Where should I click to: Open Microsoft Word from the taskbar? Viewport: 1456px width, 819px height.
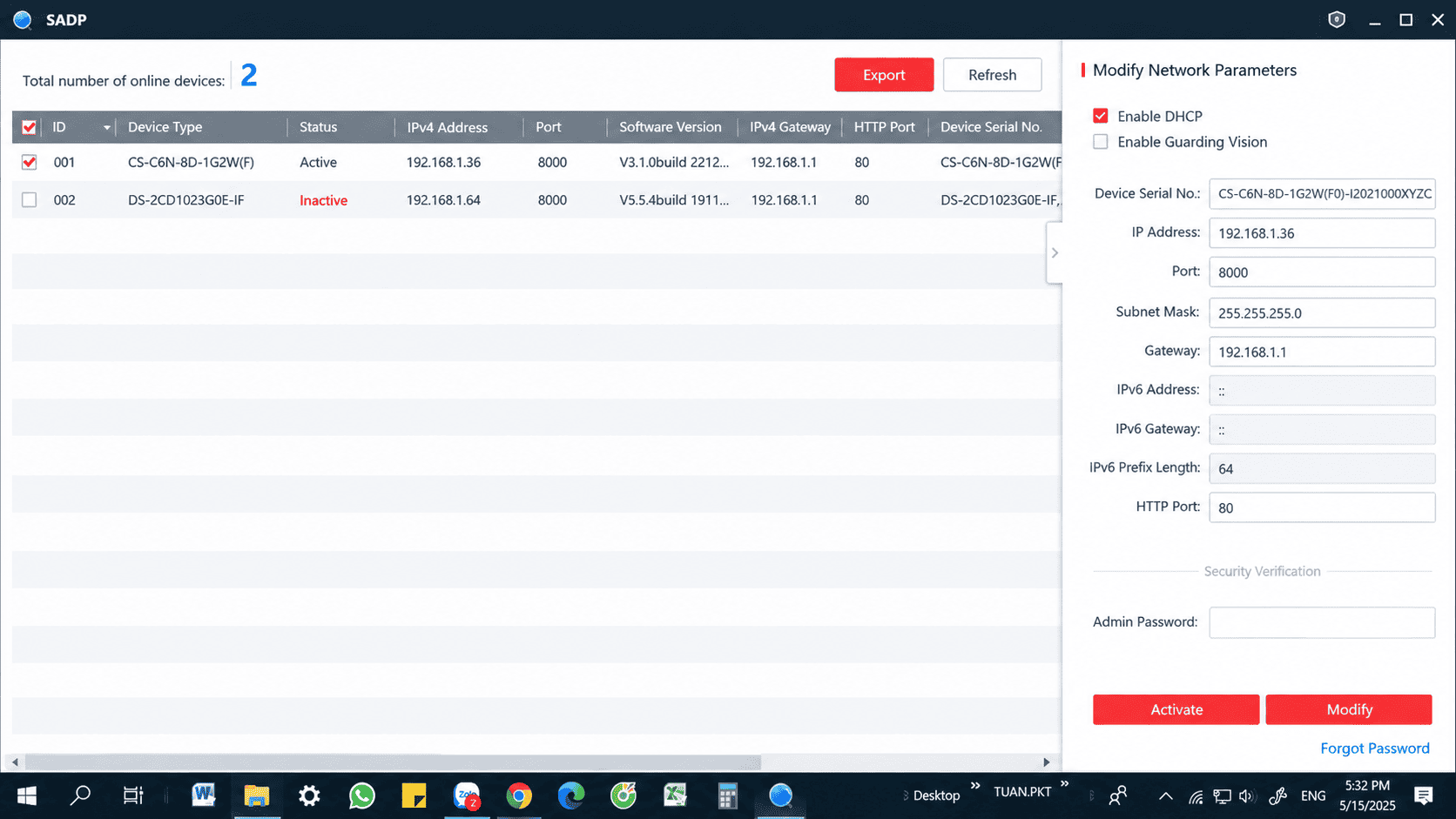click(x=204, y=795)
